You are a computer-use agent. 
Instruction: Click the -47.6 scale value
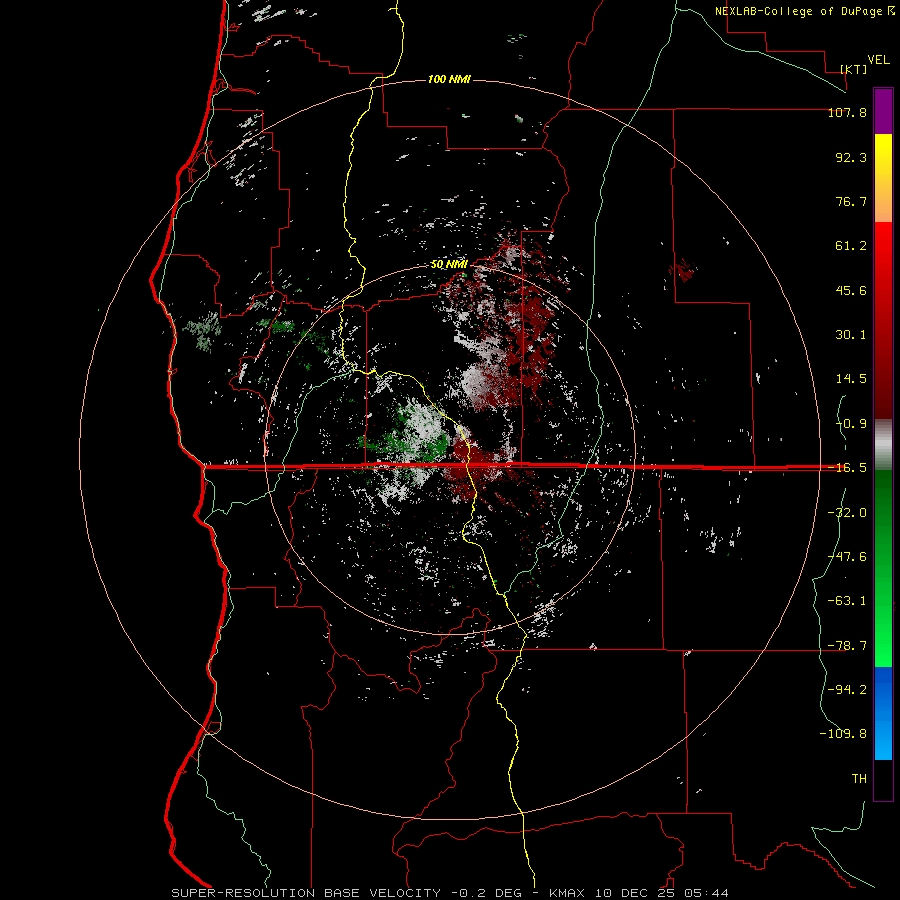click(x=847, y=557)
